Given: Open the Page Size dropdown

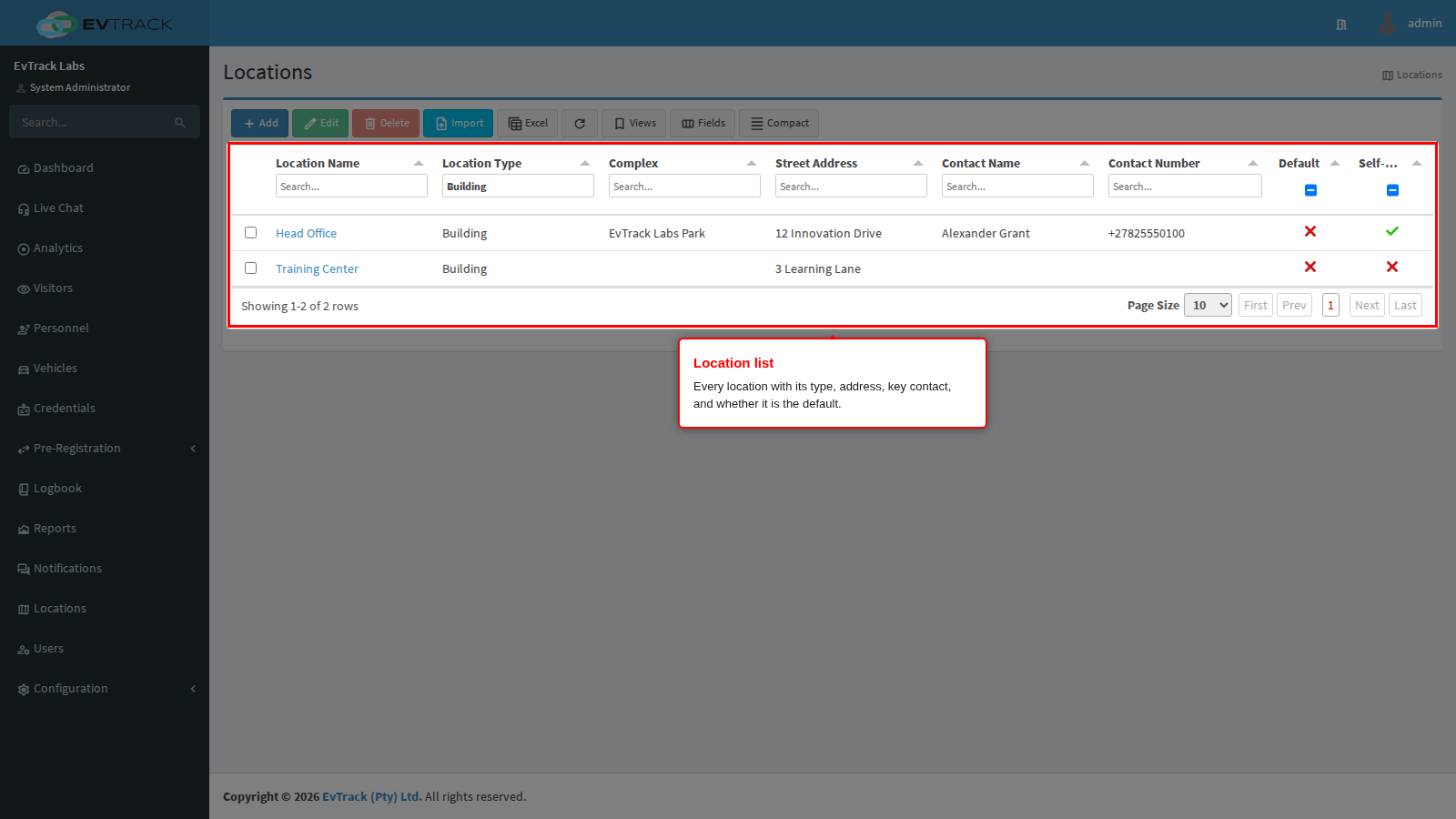Looking at the screenshot, I should coord(1208,305).
